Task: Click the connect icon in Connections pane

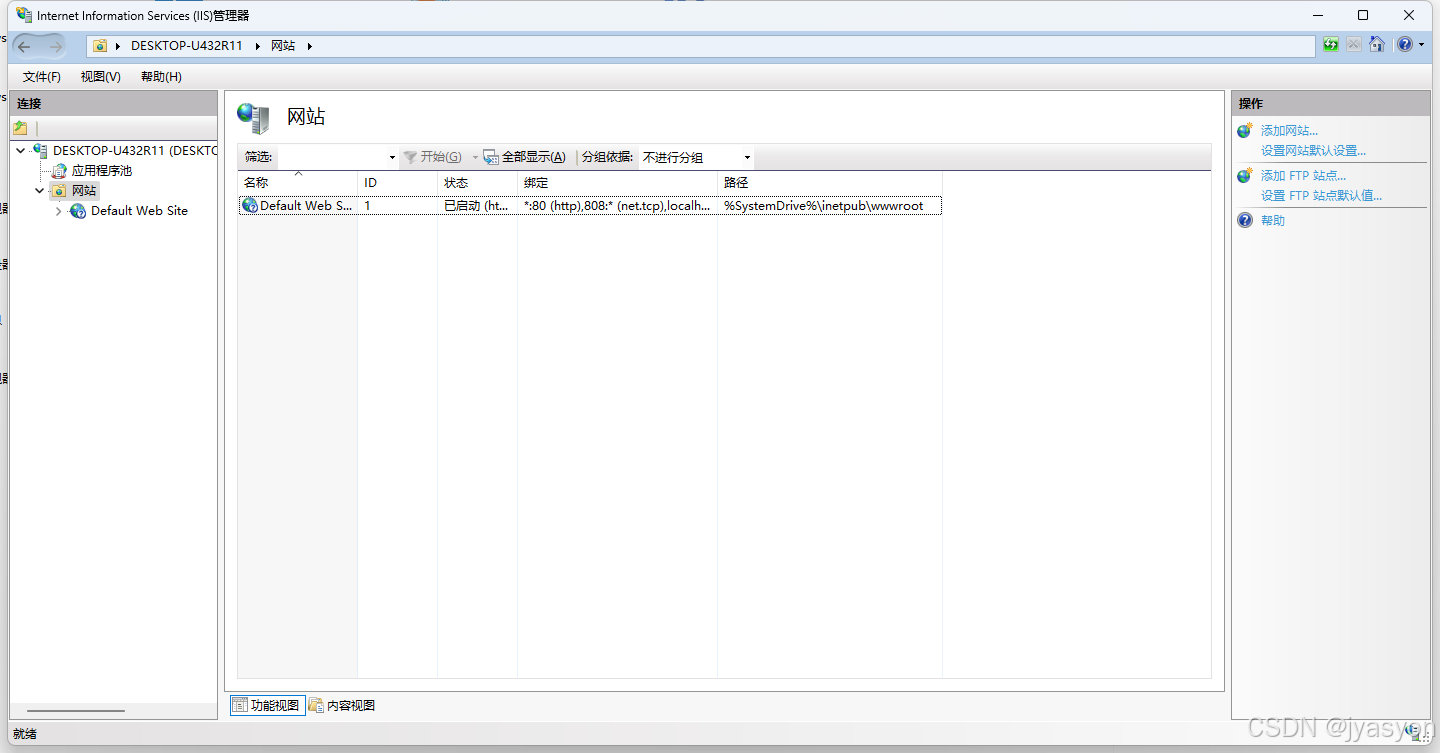Action: (20, 128)
